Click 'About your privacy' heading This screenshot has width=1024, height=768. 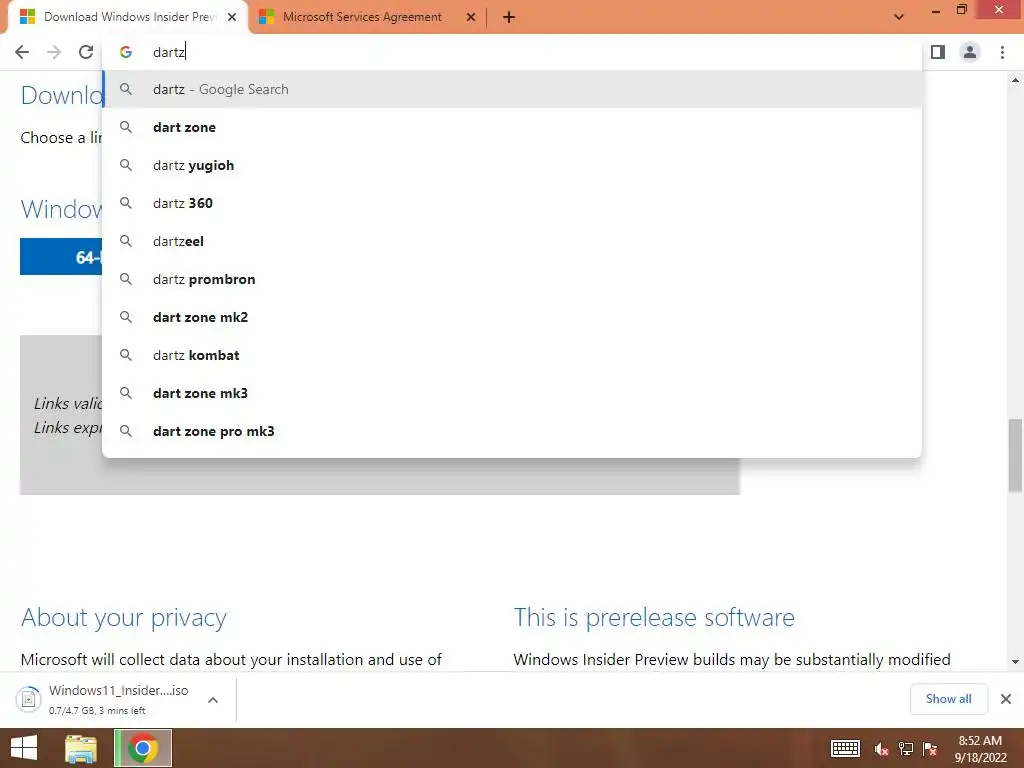coord(123,617)
